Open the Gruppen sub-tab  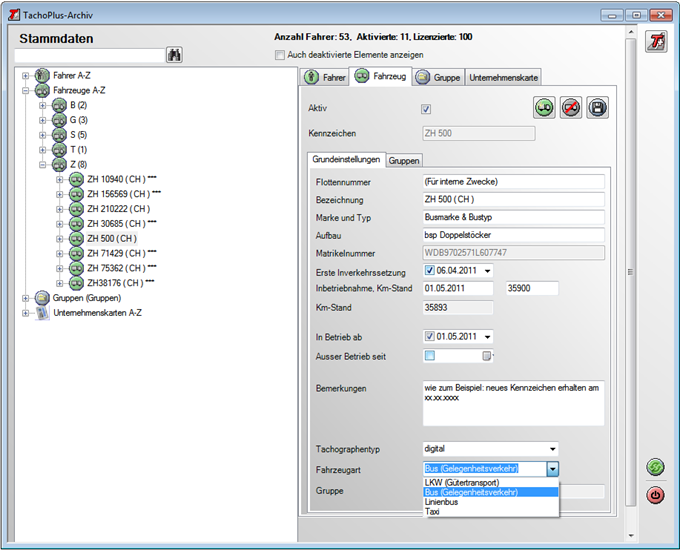(404, 160)
